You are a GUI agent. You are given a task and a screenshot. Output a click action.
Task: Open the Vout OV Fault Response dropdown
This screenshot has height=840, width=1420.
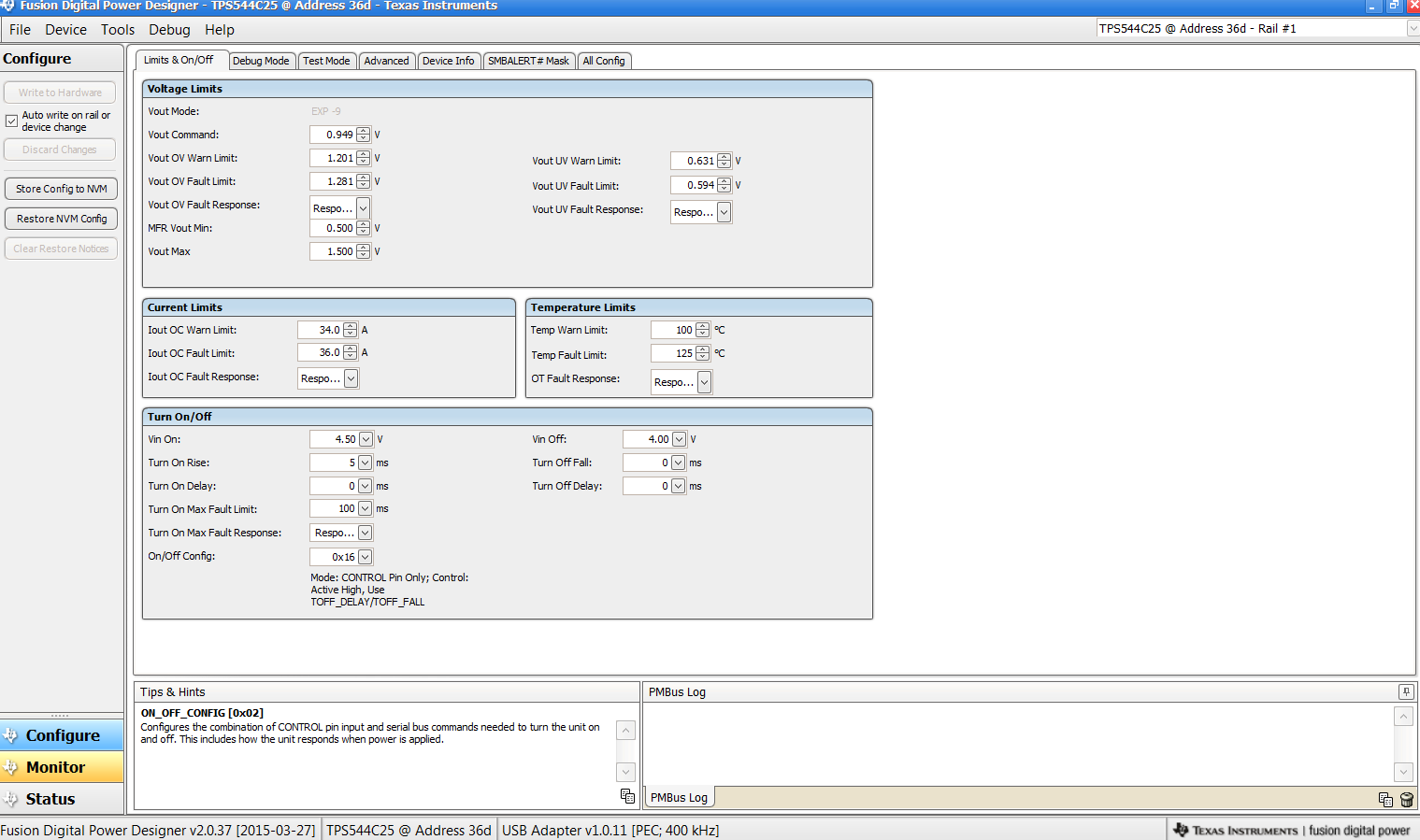tap(364, 207)
